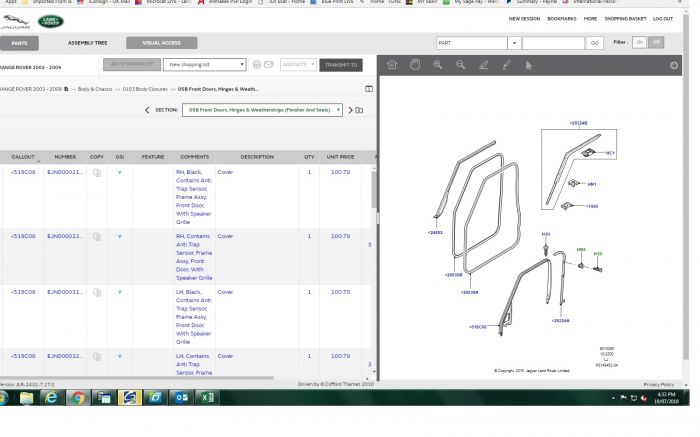Open the More menu

[590, 19]
